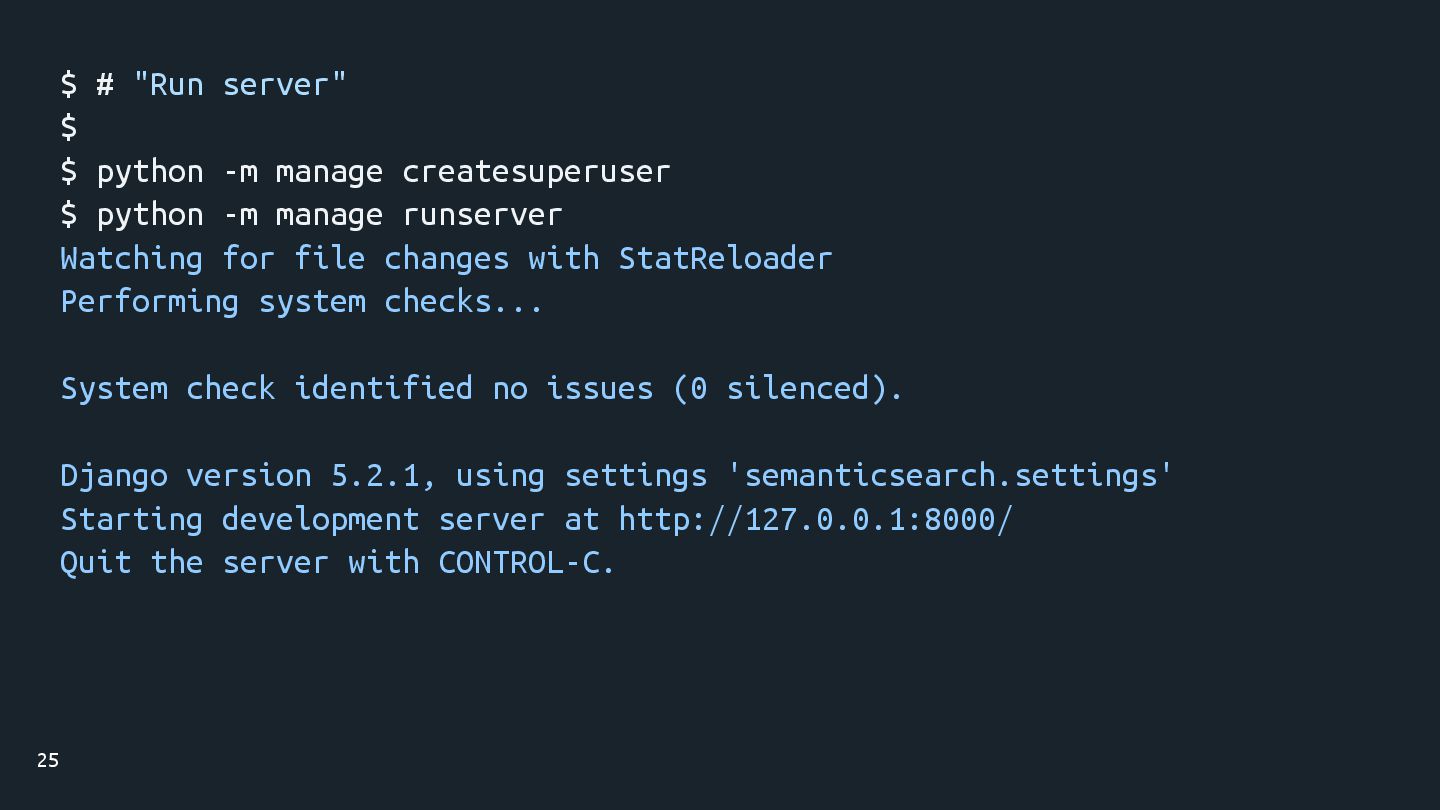Click the word manage in the runserver command
This screenshot has width=1440, height=810.
[329, 214]
